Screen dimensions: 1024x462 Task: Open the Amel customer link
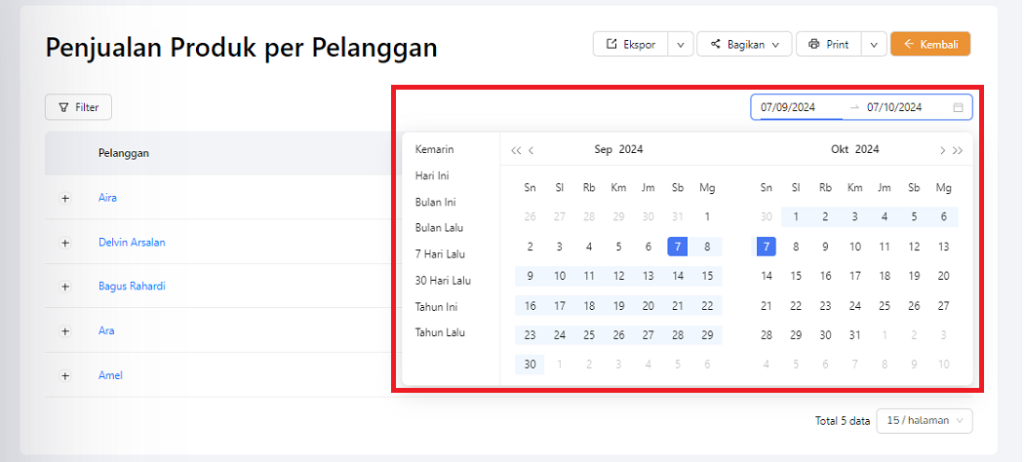coord(110,375)
